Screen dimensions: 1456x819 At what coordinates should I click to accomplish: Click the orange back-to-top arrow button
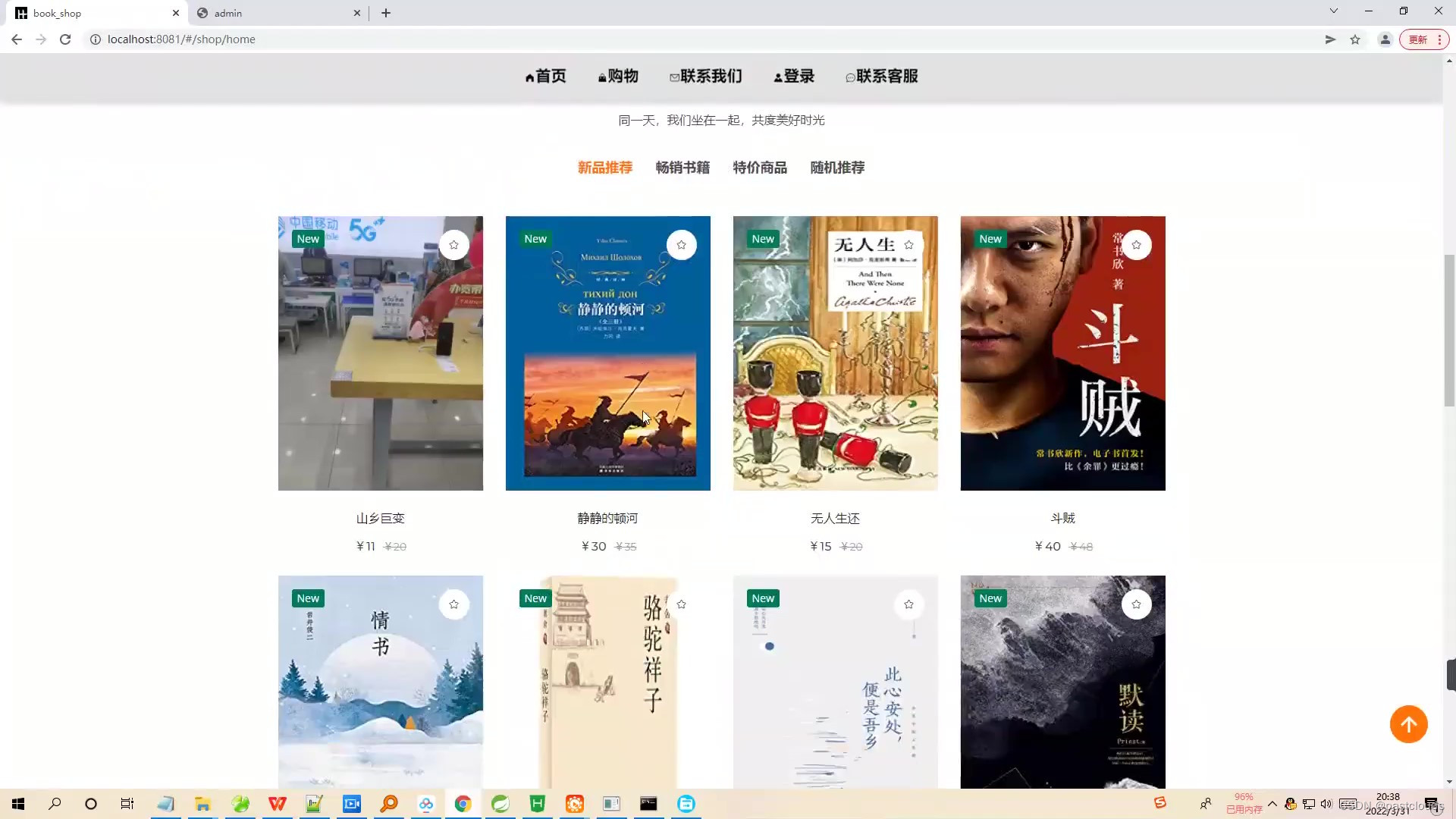pos(1408,724)
